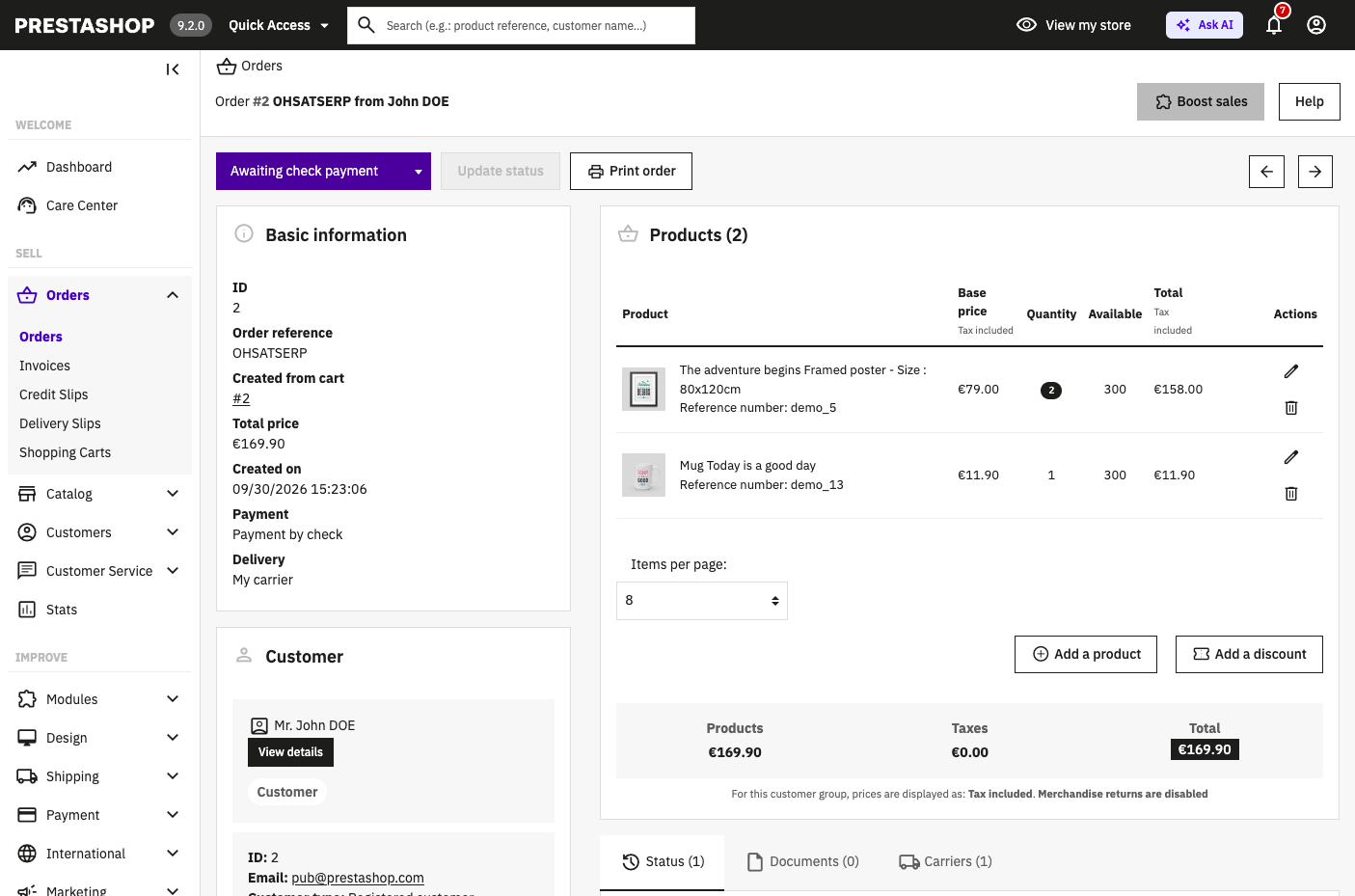Click Dashboard trend icon in sidebar
The image size is (1355, 896).
click(x=27, y=167)
